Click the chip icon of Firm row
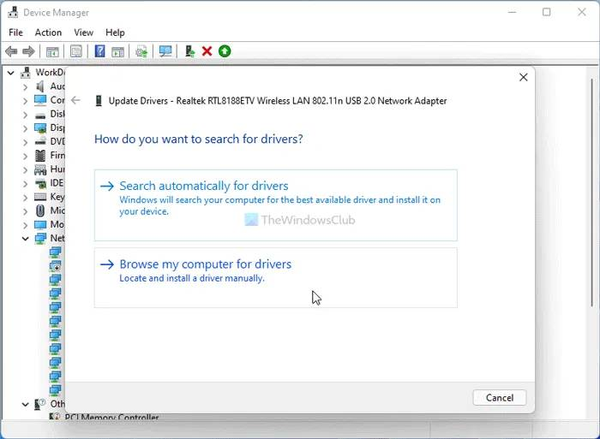Image resolution: width=600 pixels, height=439 pixels. click(x=40, y=155)
